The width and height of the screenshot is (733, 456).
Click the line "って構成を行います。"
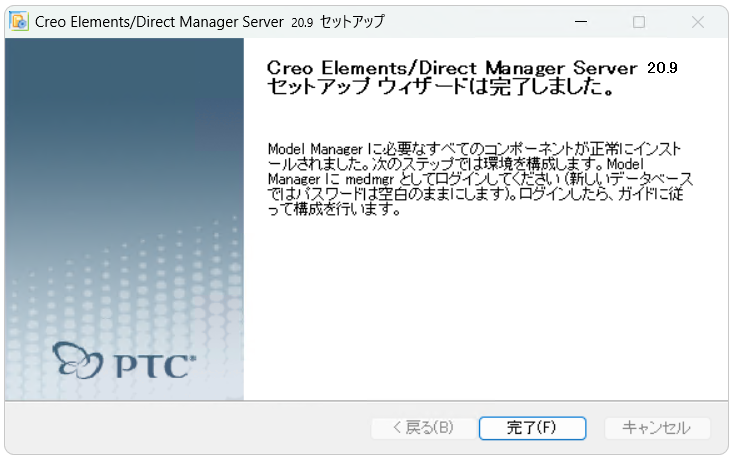pos(334,209)
